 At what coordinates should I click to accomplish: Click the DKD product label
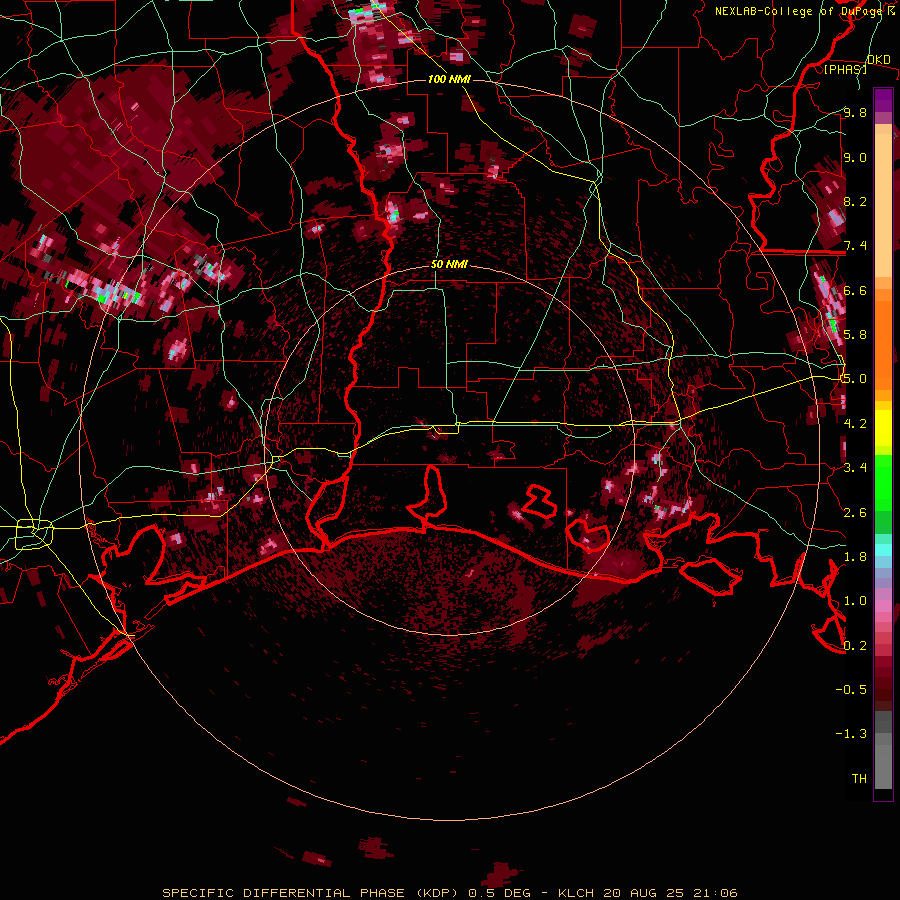879,59
